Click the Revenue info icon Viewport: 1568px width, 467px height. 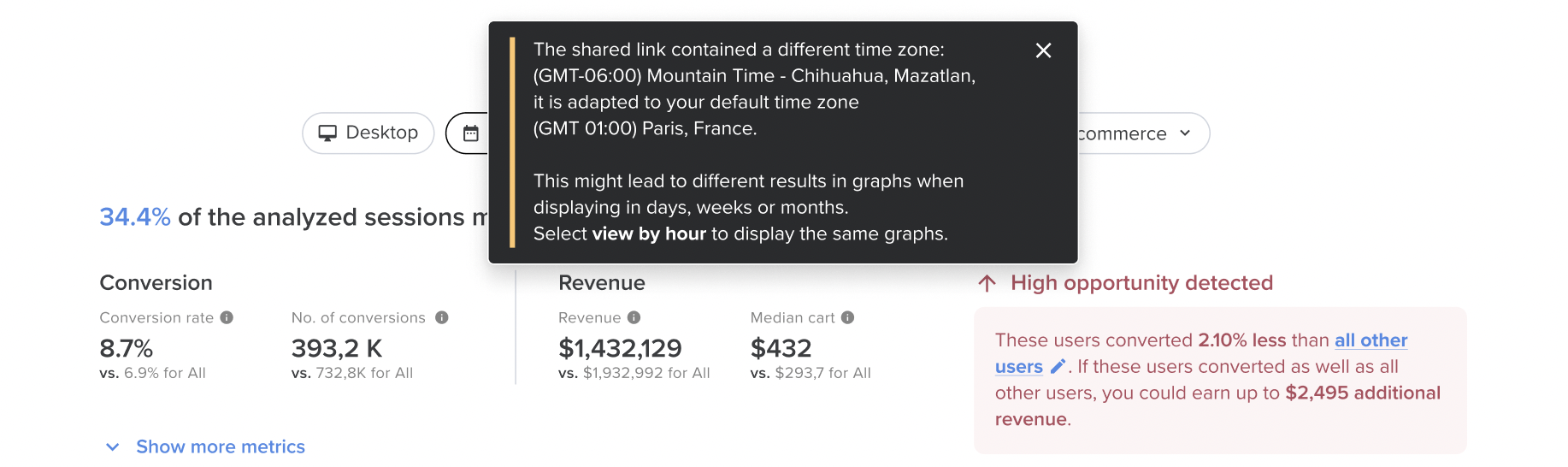click(634, 317)
